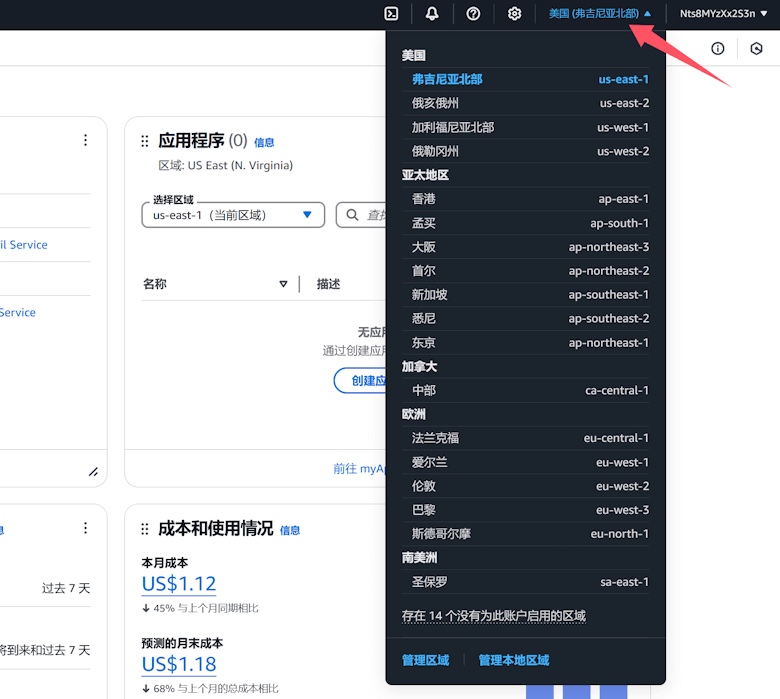The height and width of the screenshot is (699, 780).
Task: Grab the drag handle of 成本和使用情况 widget
Action: click(x=145, y=529)
